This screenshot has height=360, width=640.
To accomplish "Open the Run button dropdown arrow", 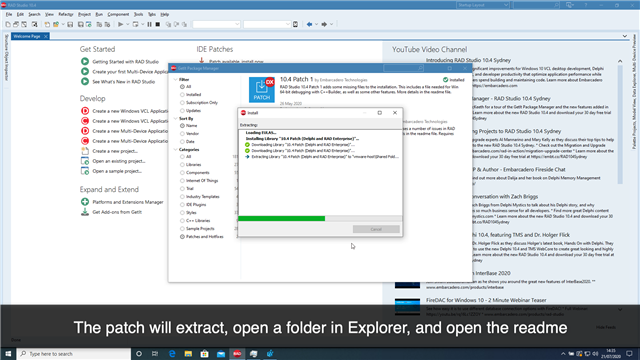I will point(127,24).
